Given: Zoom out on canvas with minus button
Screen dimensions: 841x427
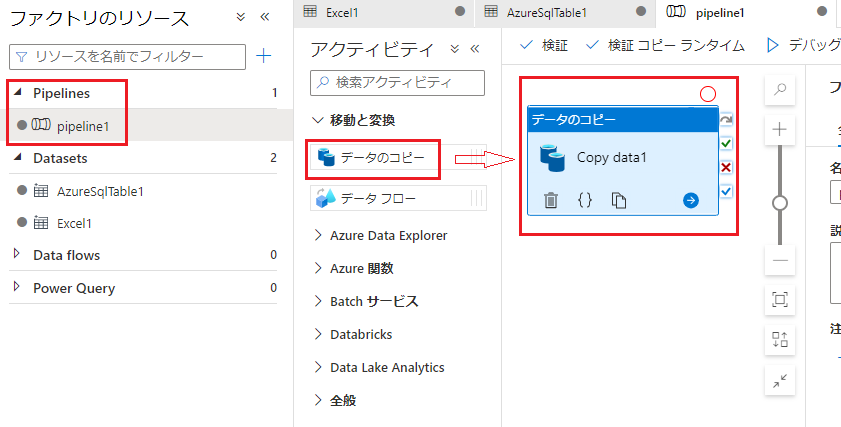Looking at the screenshot, I should [780, 261].
